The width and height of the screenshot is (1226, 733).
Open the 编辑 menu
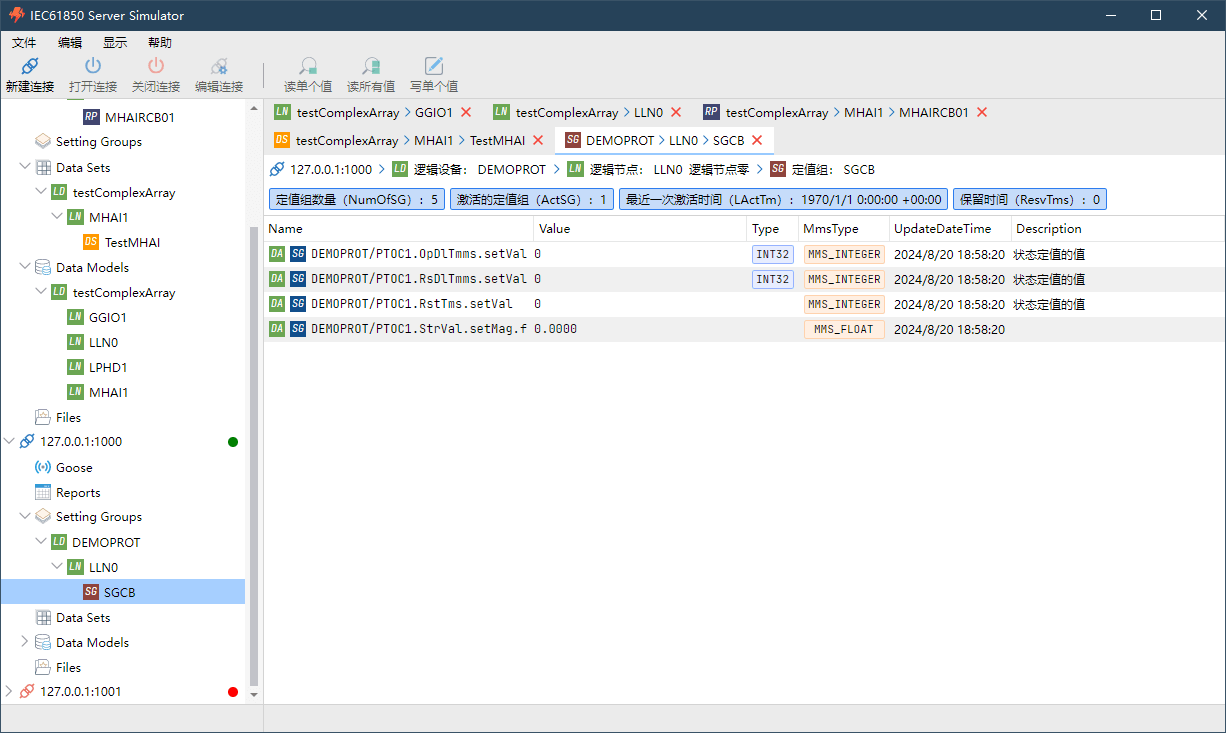pos(70,42)
